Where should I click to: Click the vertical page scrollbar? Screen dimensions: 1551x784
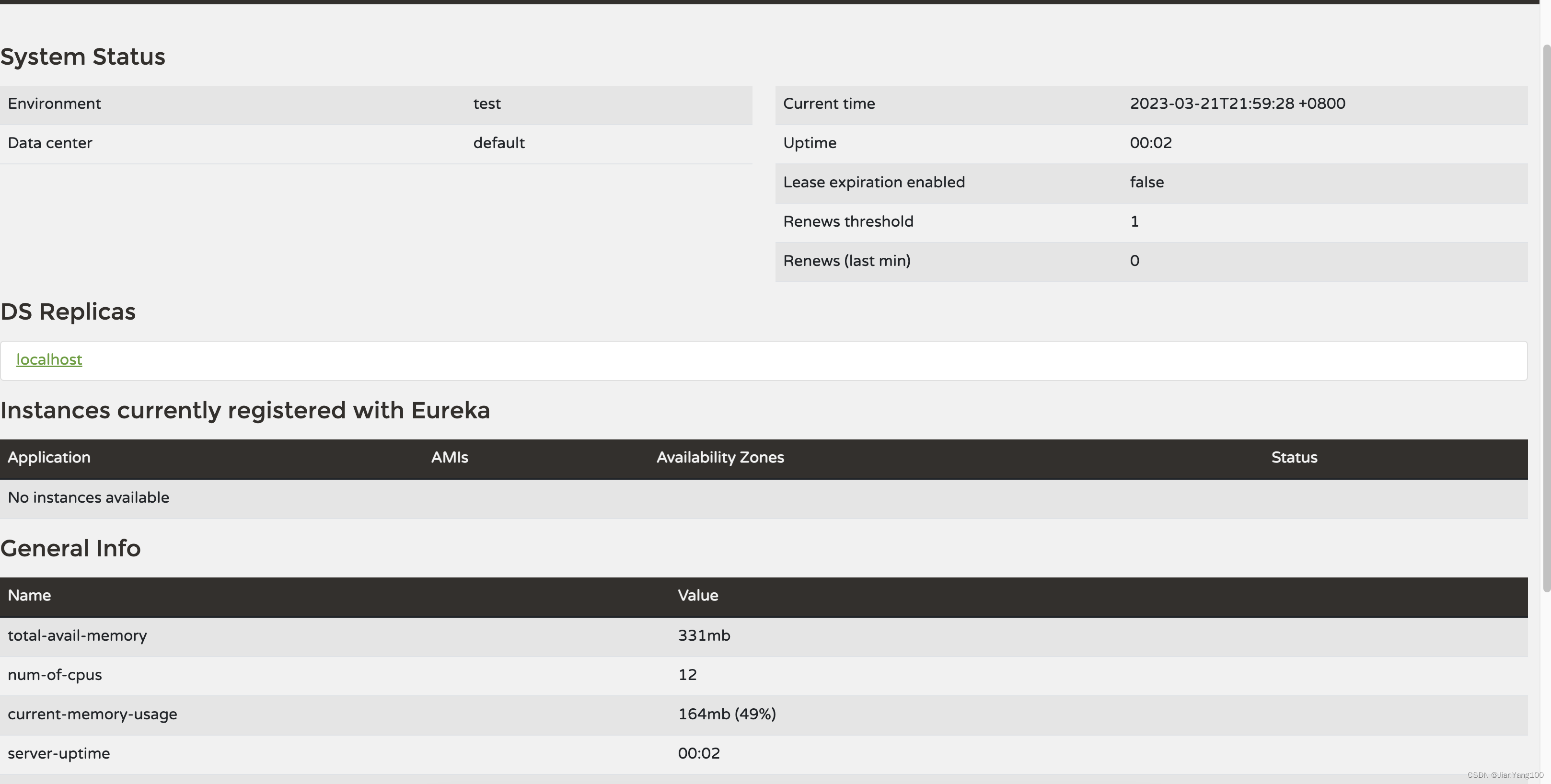tap(1546, 318)
